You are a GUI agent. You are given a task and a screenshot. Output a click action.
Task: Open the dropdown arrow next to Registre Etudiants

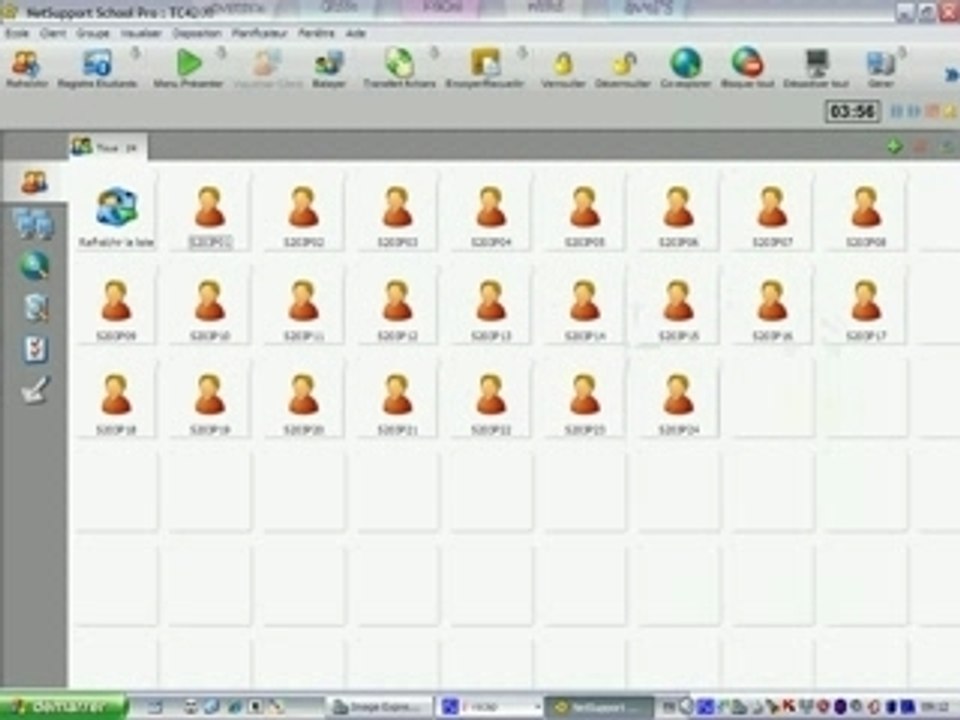(x=135, y=54)
